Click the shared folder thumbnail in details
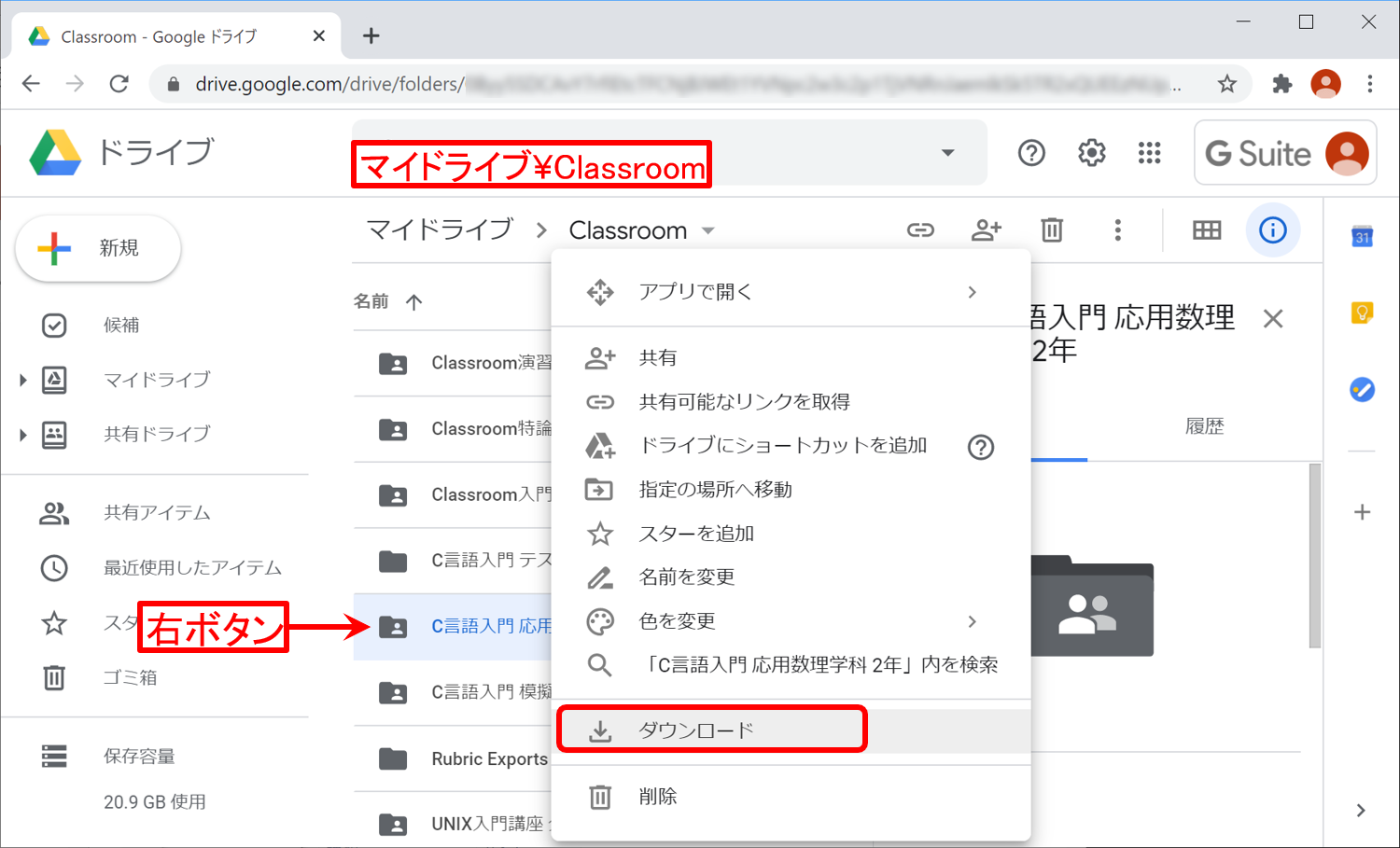The image size is (1400, 848). click(x=1092, y=605)
